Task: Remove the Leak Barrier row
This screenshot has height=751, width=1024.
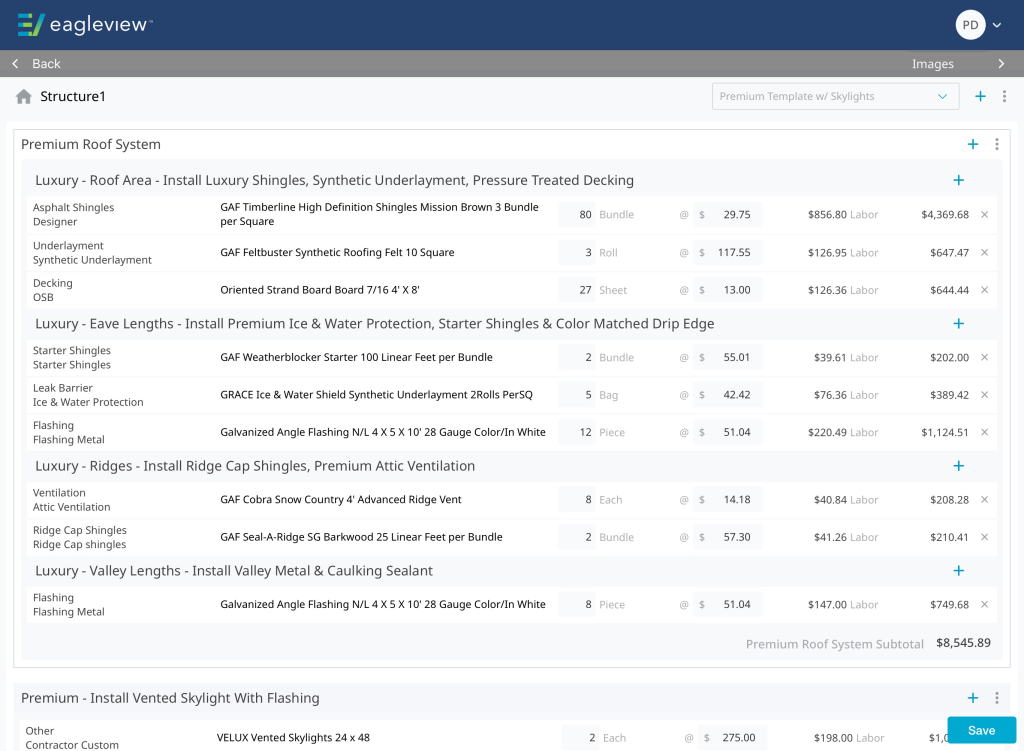Action: coord(985,394)
